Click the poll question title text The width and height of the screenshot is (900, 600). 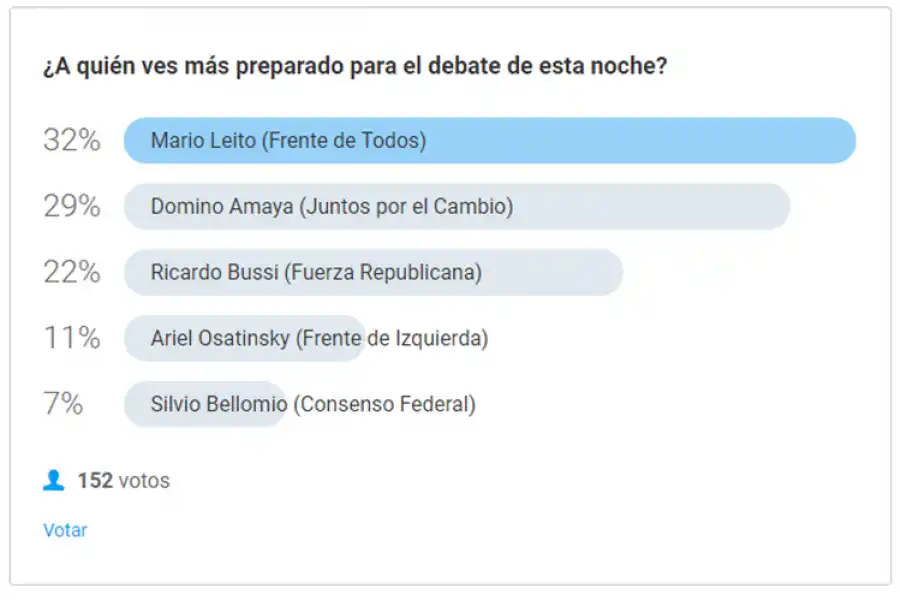[x=356, y=66]
